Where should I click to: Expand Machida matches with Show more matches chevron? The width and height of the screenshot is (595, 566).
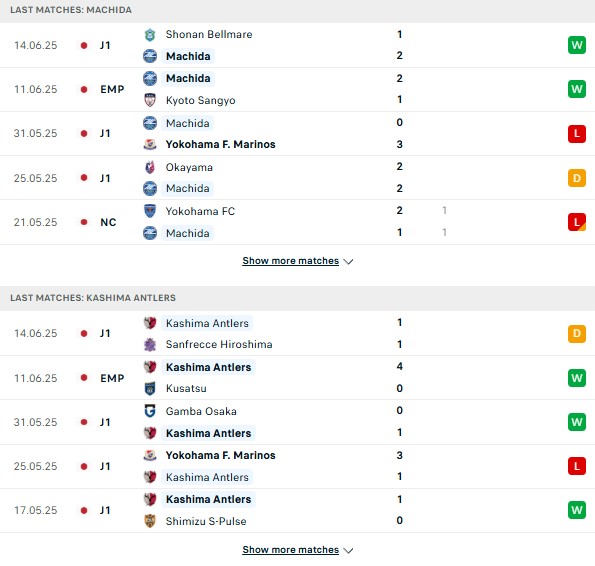coord(348,261)
